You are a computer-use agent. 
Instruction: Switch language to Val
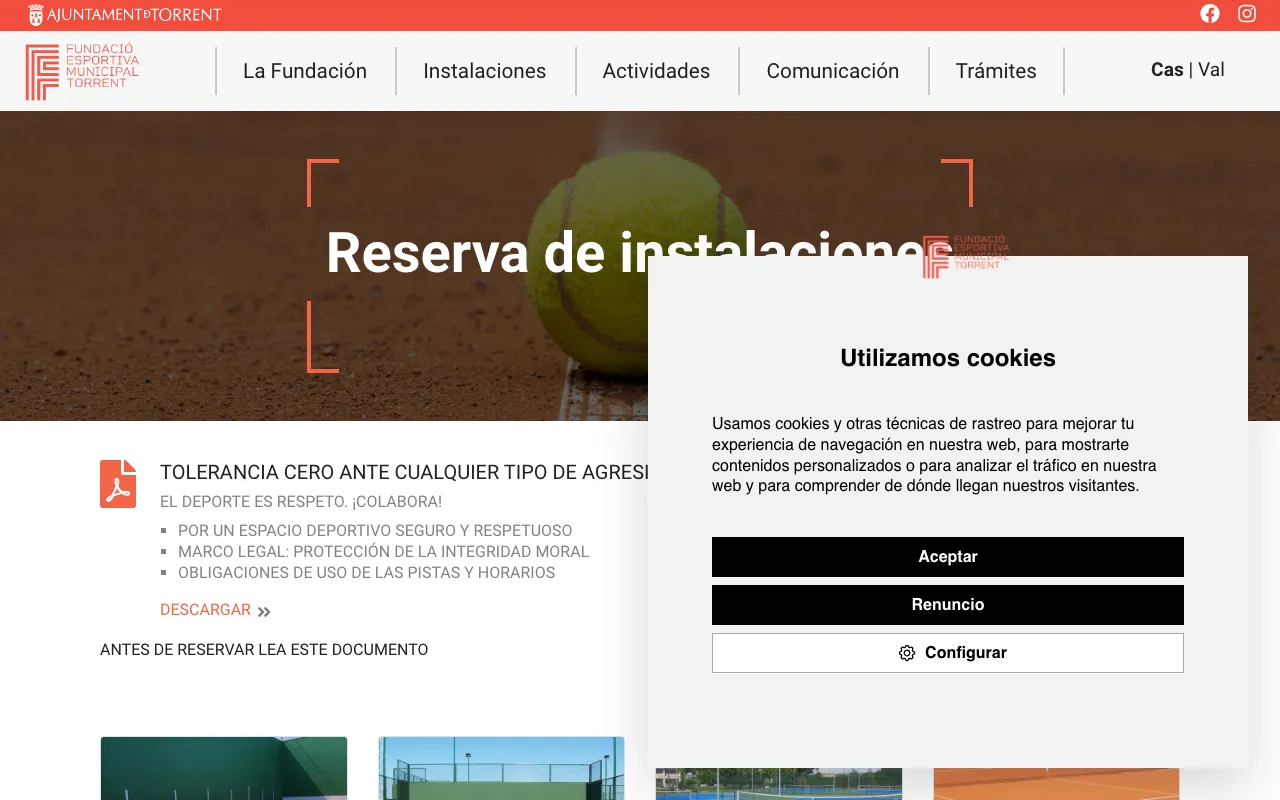pyautogui.click(x=1211, y=70)
